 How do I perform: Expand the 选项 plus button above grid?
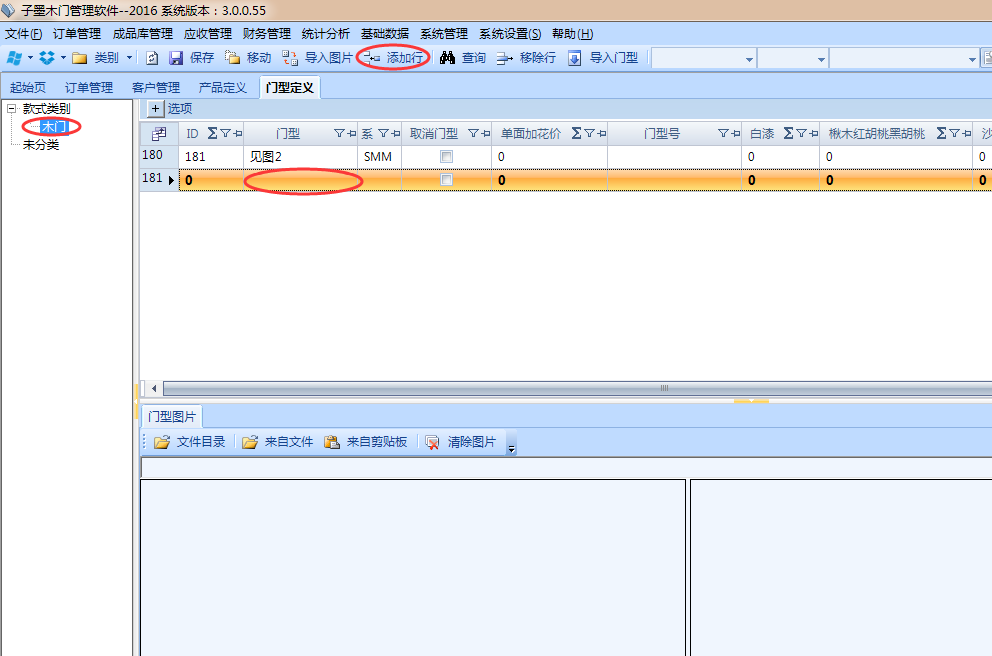point(155,108)
